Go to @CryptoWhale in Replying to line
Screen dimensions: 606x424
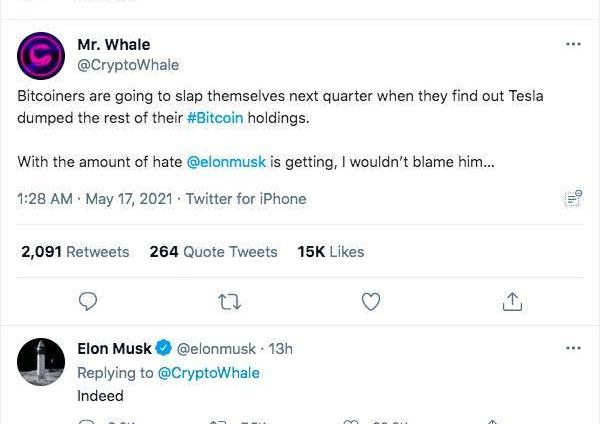click(x=208, y=373)
